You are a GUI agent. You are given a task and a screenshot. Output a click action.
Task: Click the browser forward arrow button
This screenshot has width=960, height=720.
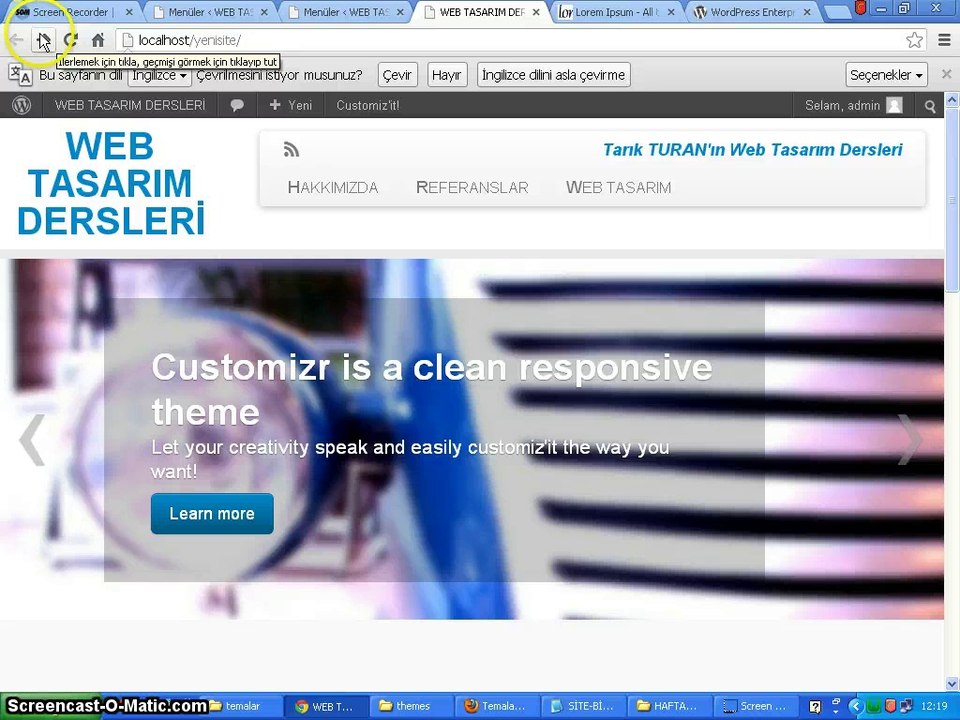tap(43, 40)
